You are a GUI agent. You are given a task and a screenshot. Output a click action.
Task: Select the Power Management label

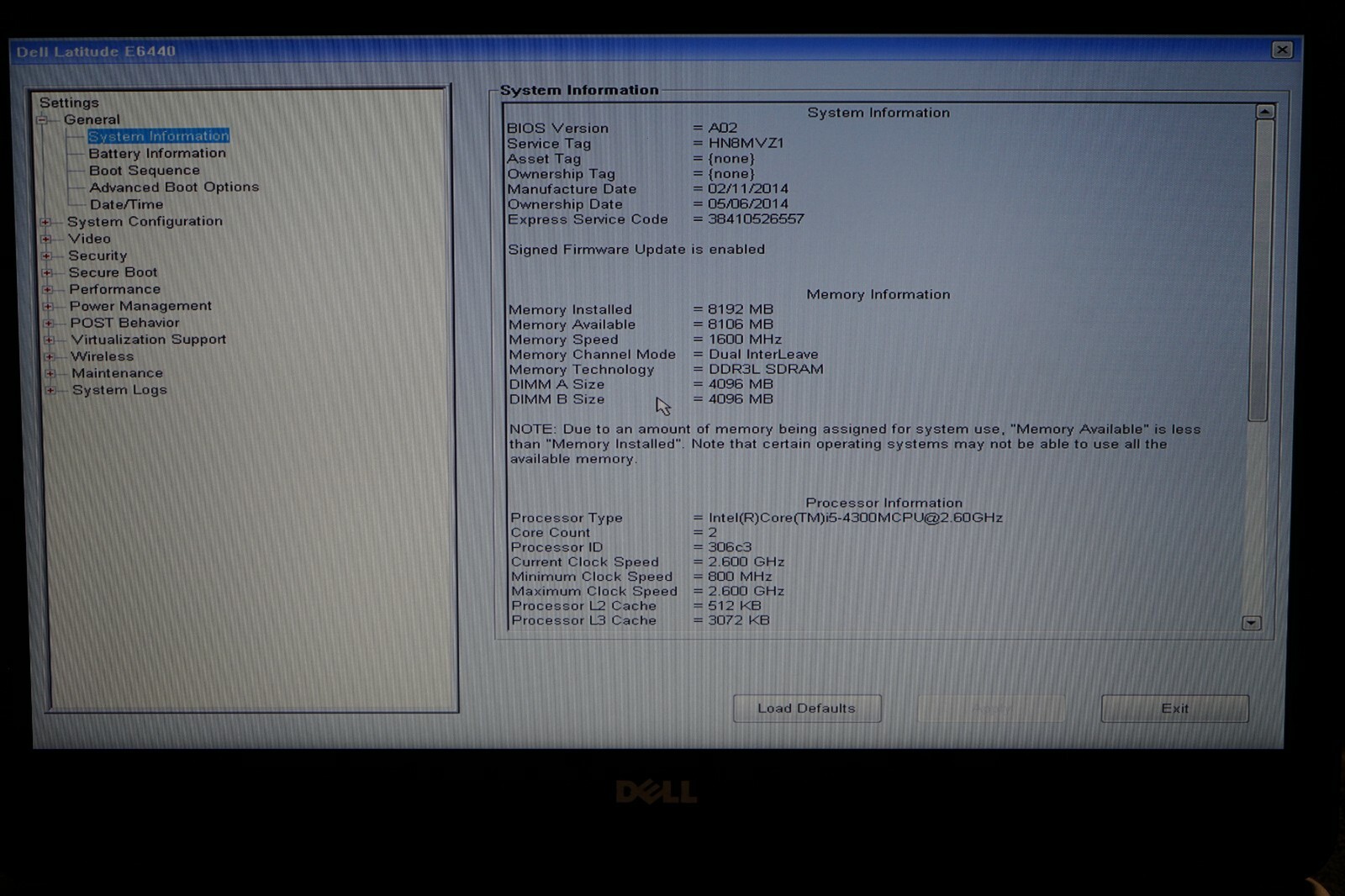tap(140, 306)
